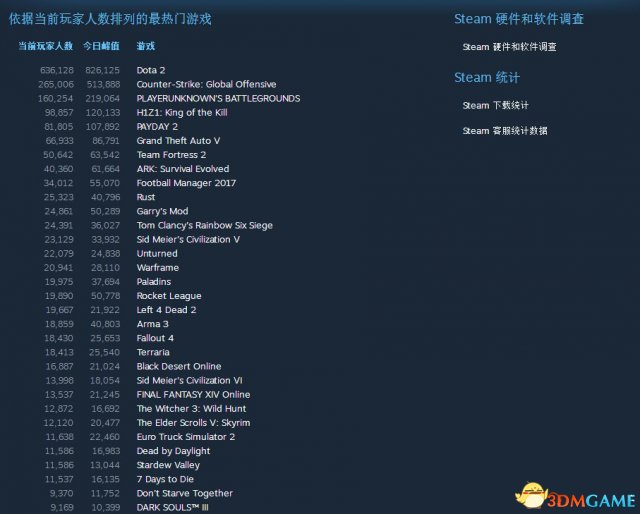Open H1Z1: King of the Kill
The image size is (640, 514).
[182, 112]
